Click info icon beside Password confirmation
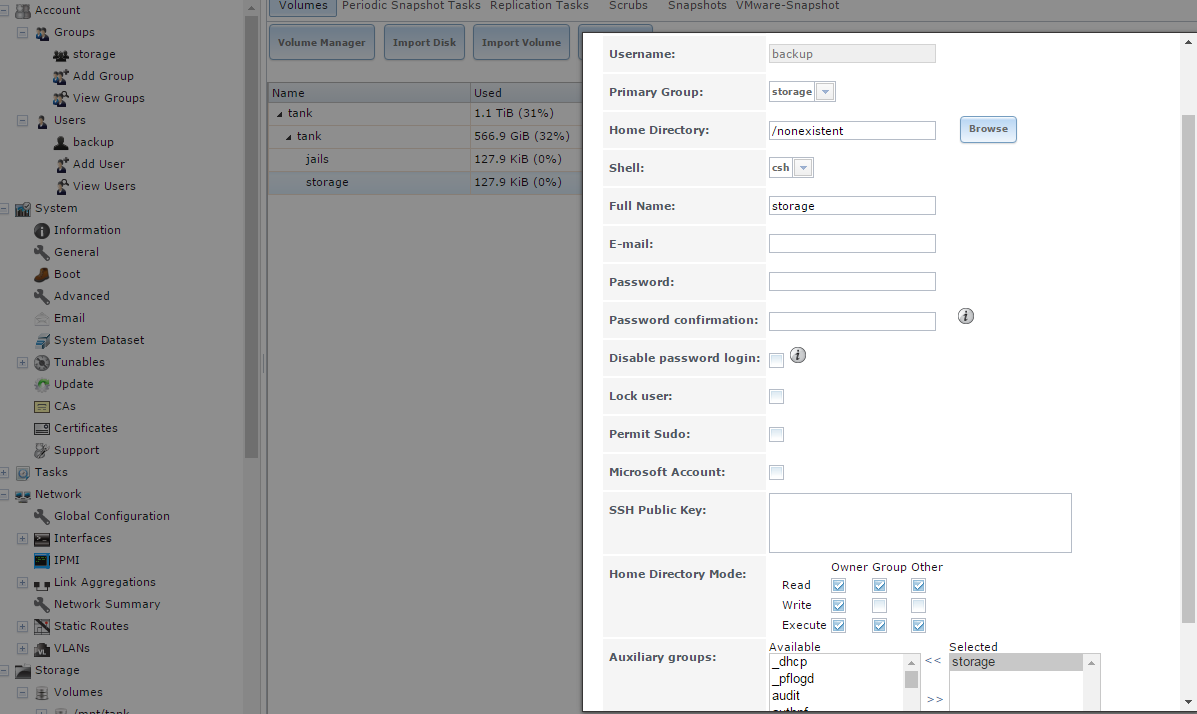Image resolution: width=1197 pixels, height=714 pixels. pos(965,316)
